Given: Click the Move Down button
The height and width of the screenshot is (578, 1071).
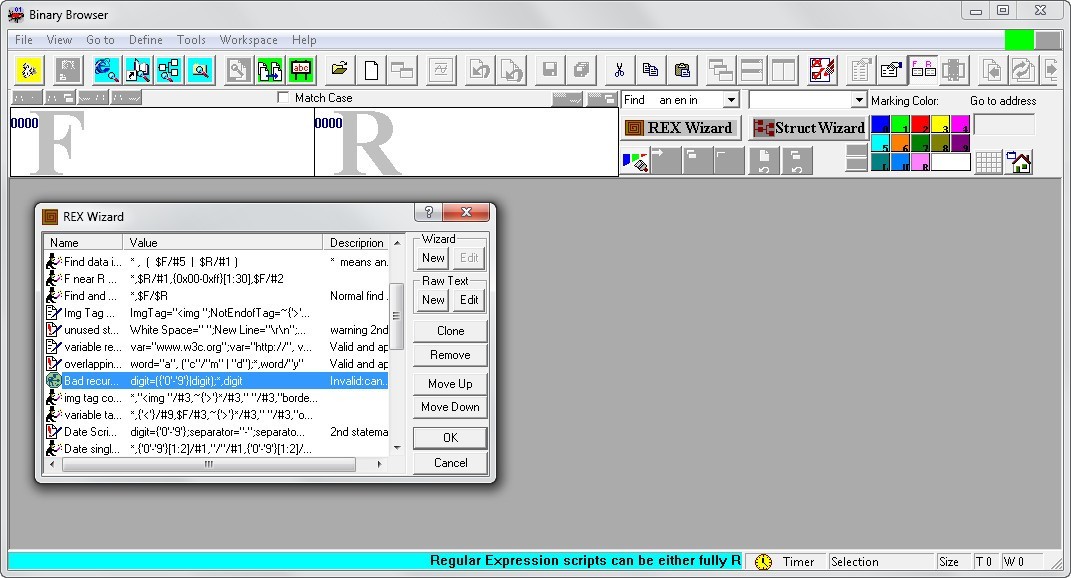Looking at the screenshot, I should click(450, 407).
